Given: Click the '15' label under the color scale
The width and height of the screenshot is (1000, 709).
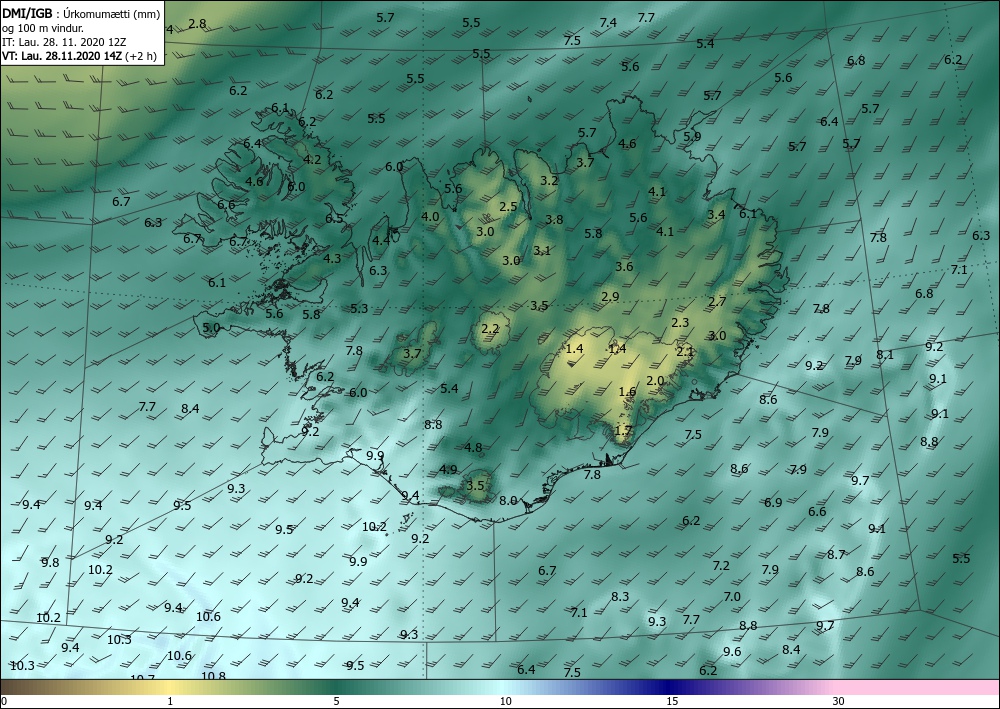Looking at the screenshot, I should point(672,701).
